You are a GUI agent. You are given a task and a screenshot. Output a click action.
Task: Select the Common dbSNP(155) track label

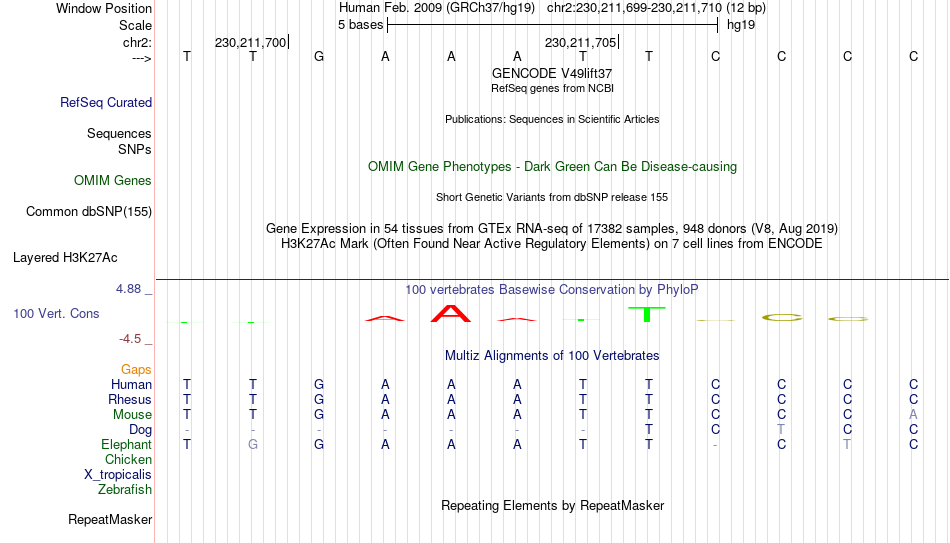89,212
